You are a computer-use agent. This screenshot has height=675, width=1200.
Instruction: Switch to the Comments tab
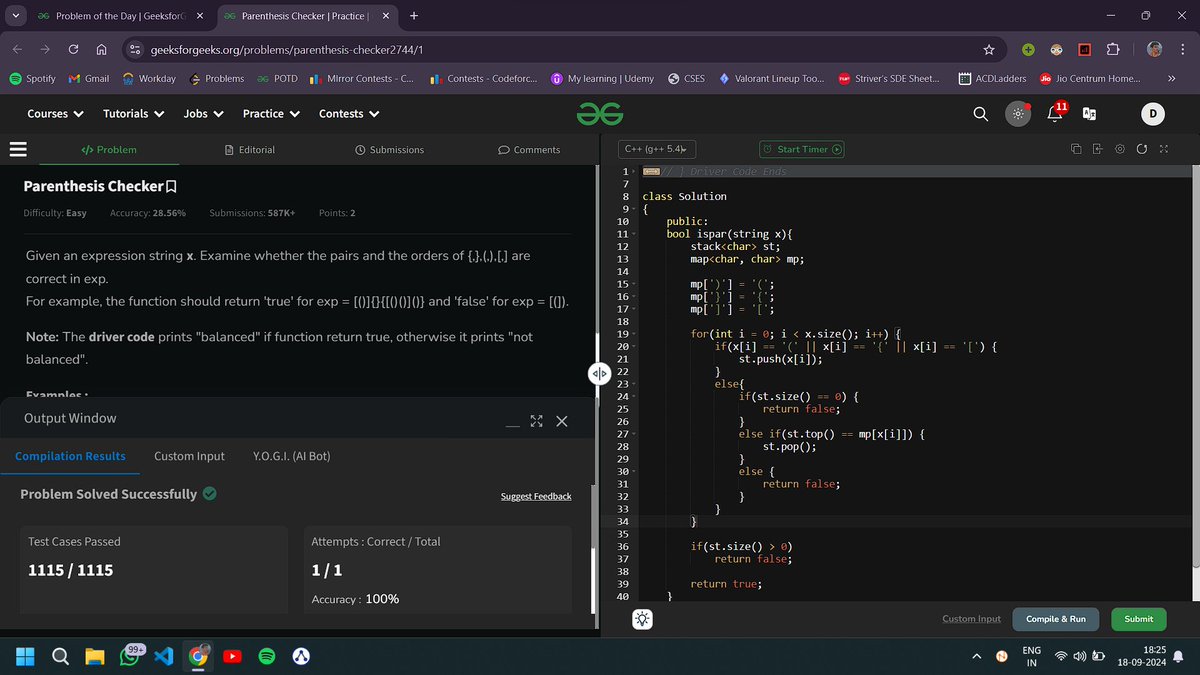tap(529, 149)
